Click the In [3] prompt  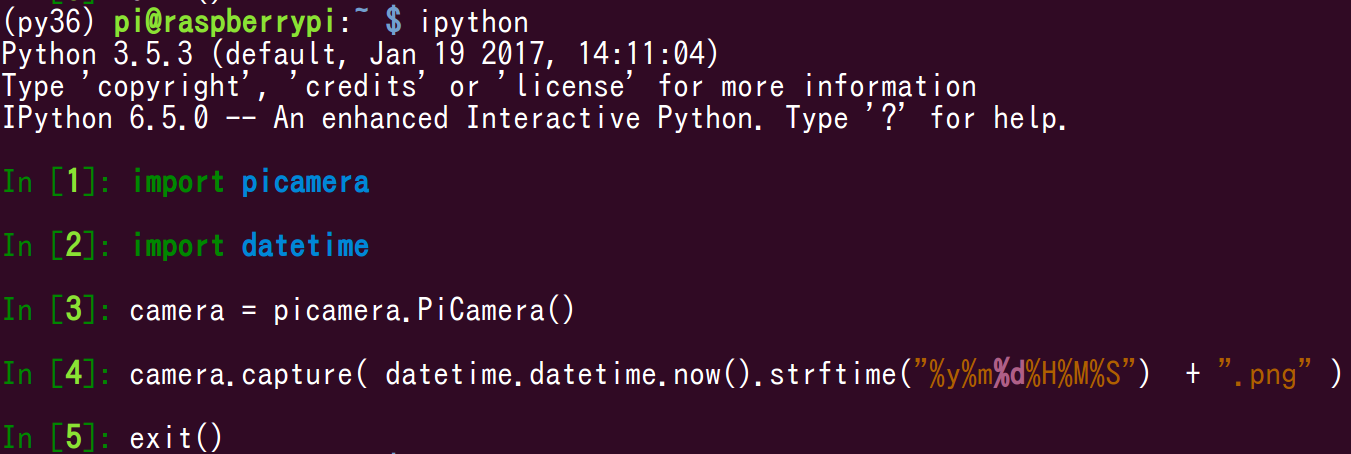59,310
